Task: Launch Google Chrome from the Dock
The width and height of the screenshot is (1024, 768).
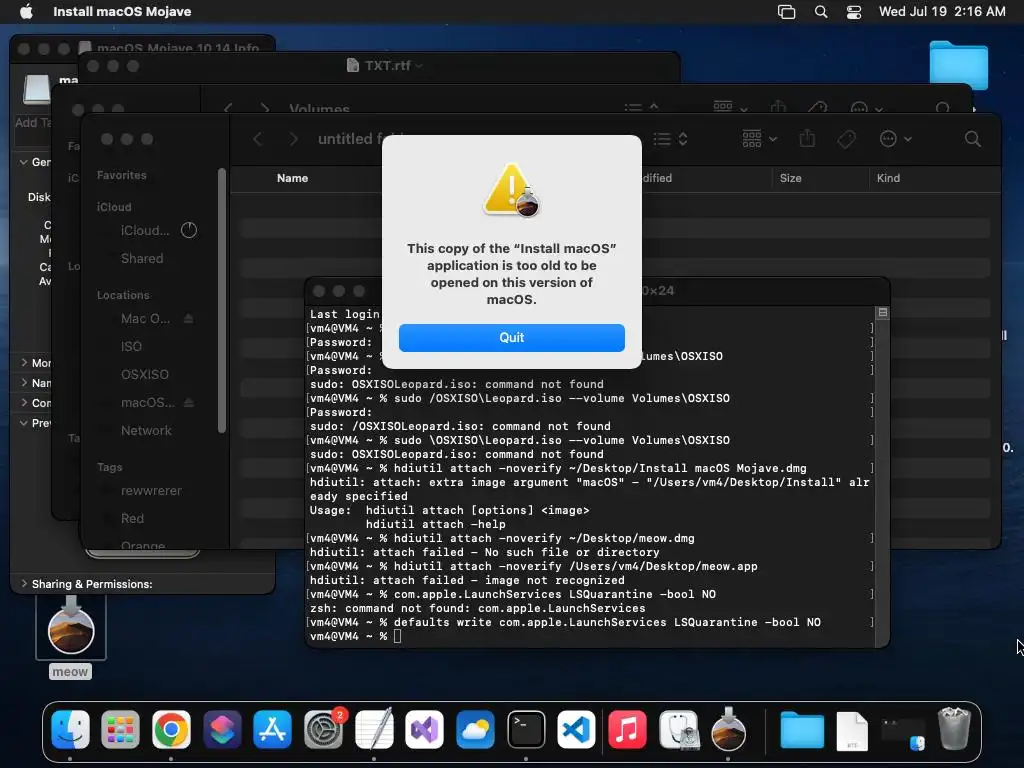Action: pyautogui.click(x=171, y=729)
